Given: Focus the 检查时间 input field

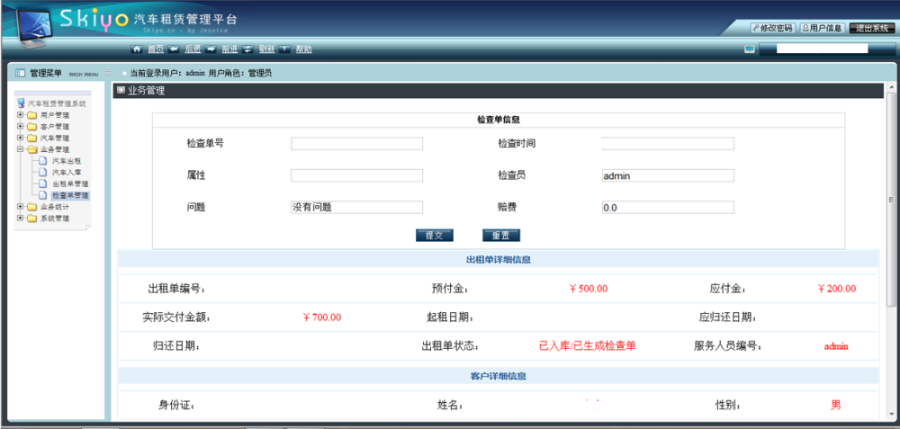Looking at the screenshot, I should pos(668,144).
